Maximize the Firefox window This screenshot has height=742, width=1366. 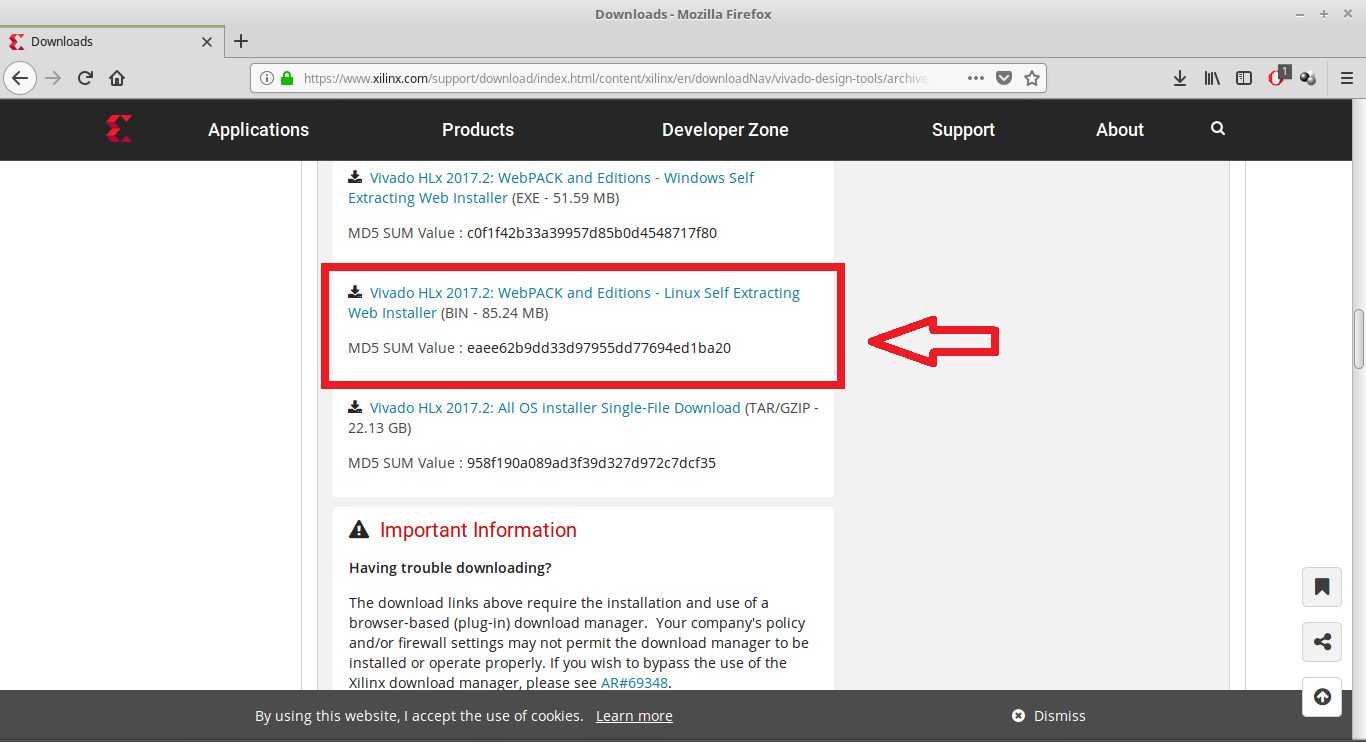click(x=1324, y=14)
